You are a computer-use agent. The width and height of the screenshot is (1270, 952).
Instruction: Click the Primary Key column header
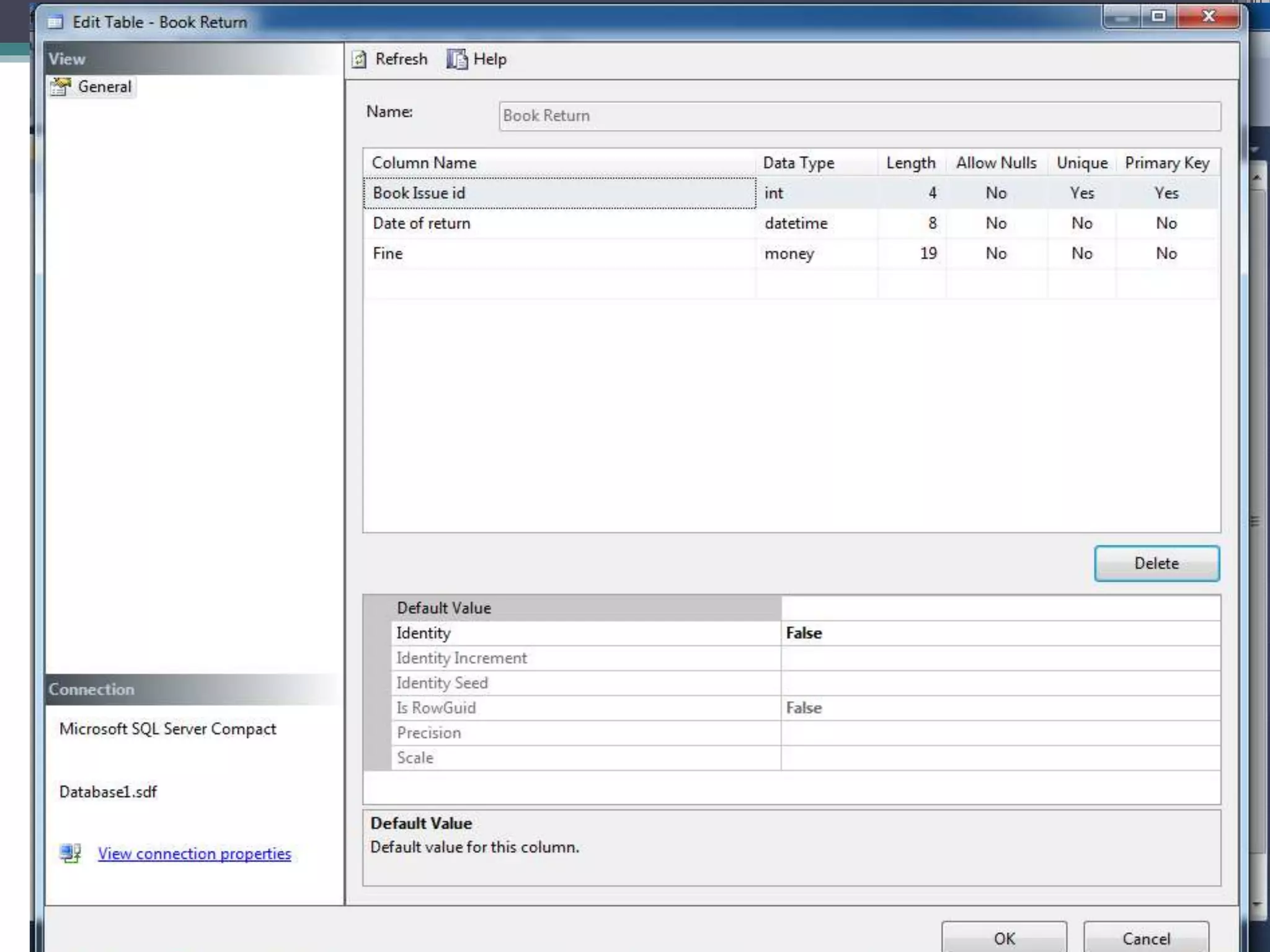tap(1167, 163)
